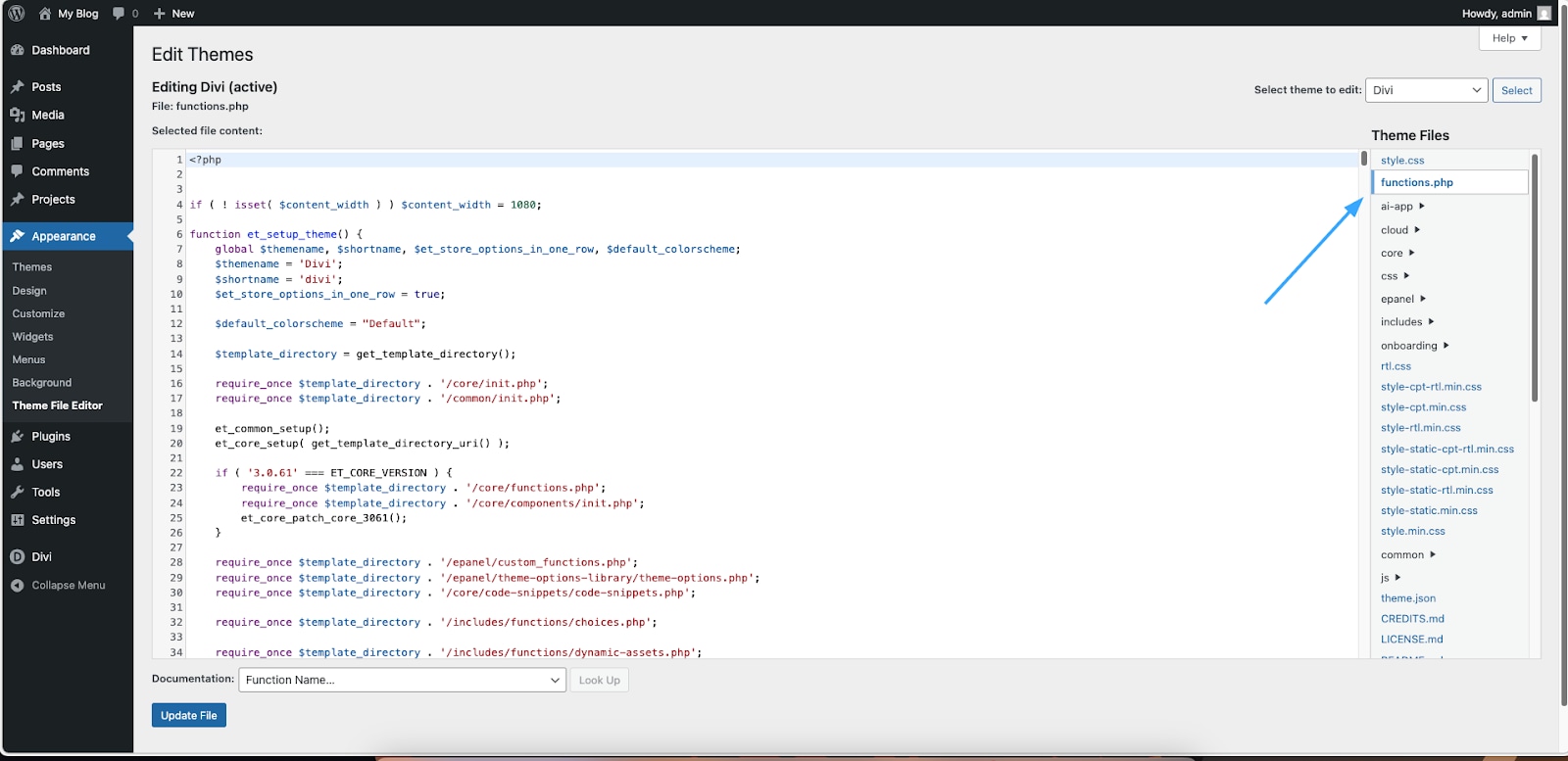1568x761 pixels.
Task: Click the plus New icon in admin bar
Action: 160,14
